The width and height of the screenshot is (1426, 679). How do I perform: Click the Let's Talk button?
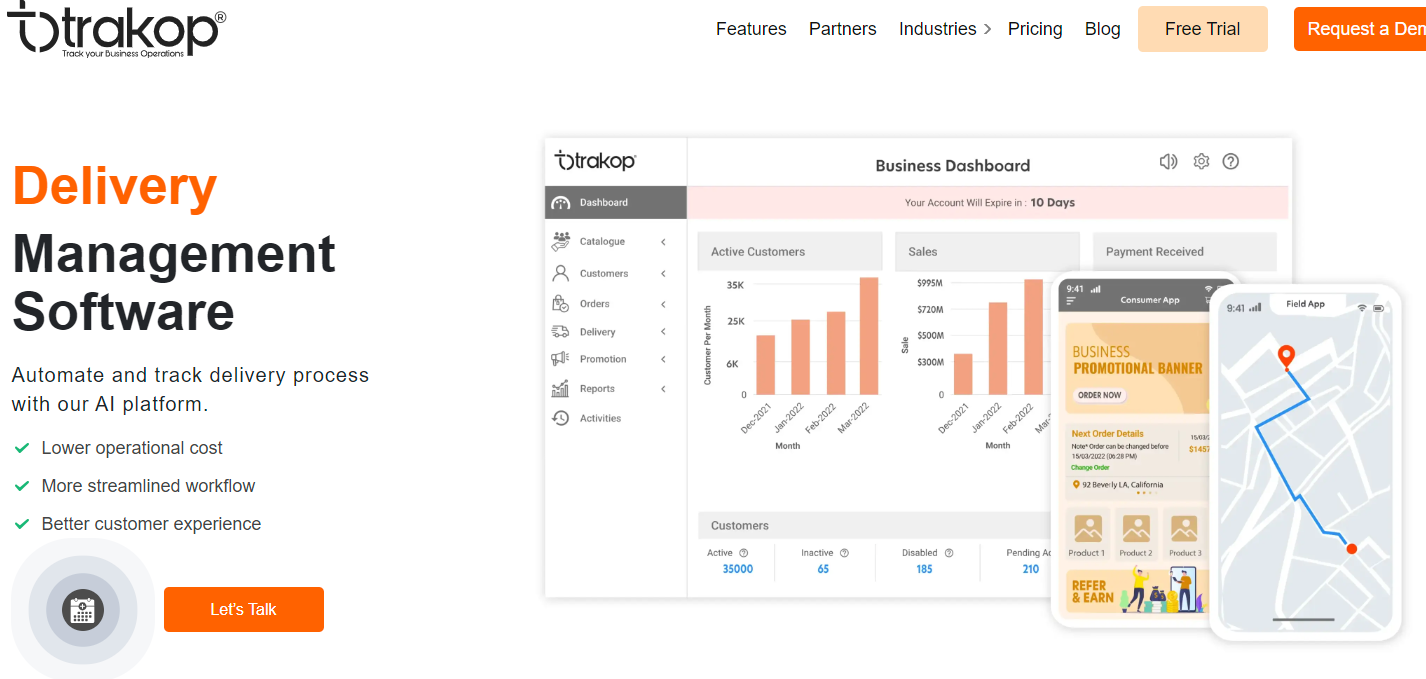click(244, 609)
